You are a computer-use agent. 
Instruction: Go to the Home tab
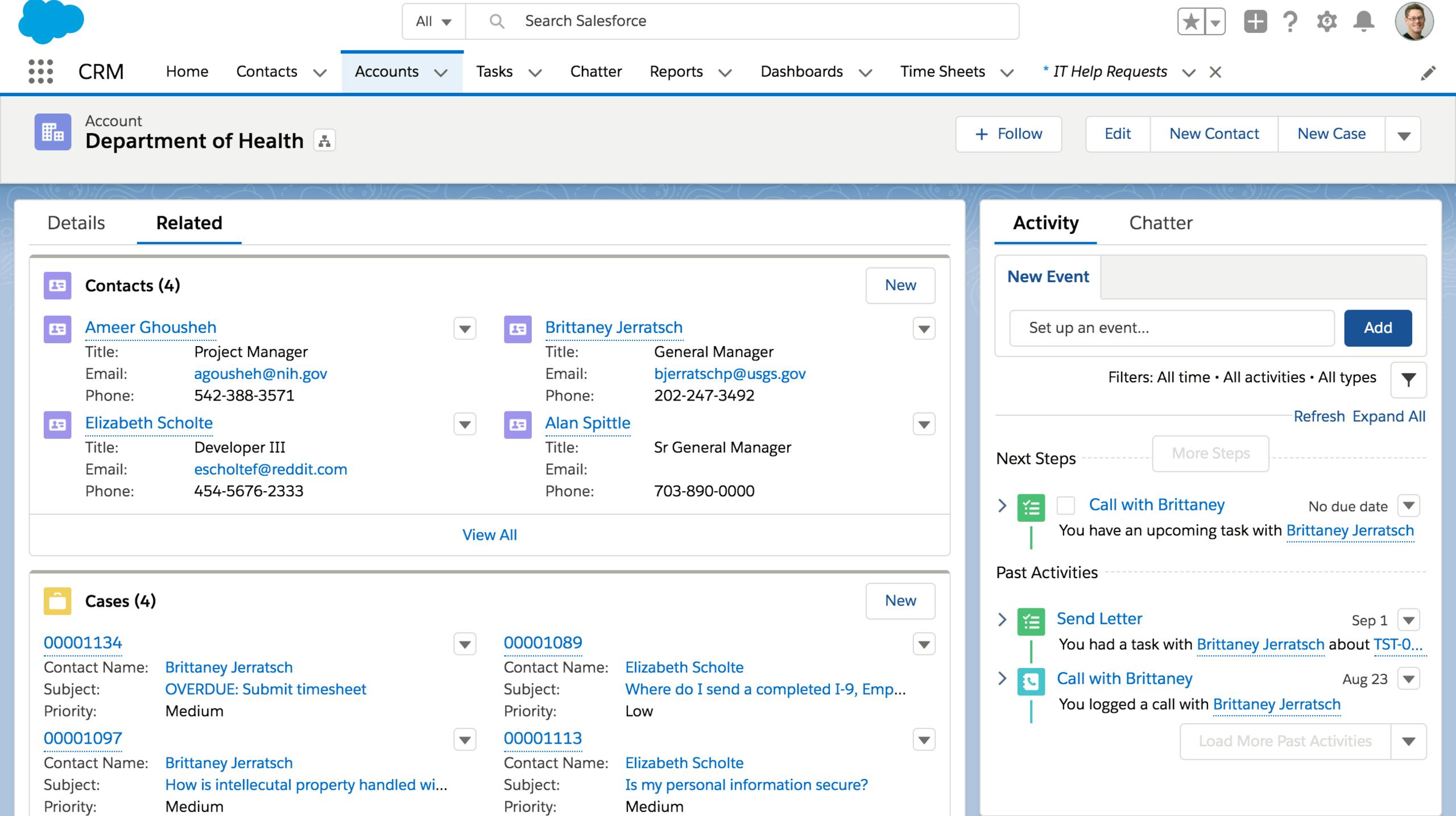pos(187,72)
